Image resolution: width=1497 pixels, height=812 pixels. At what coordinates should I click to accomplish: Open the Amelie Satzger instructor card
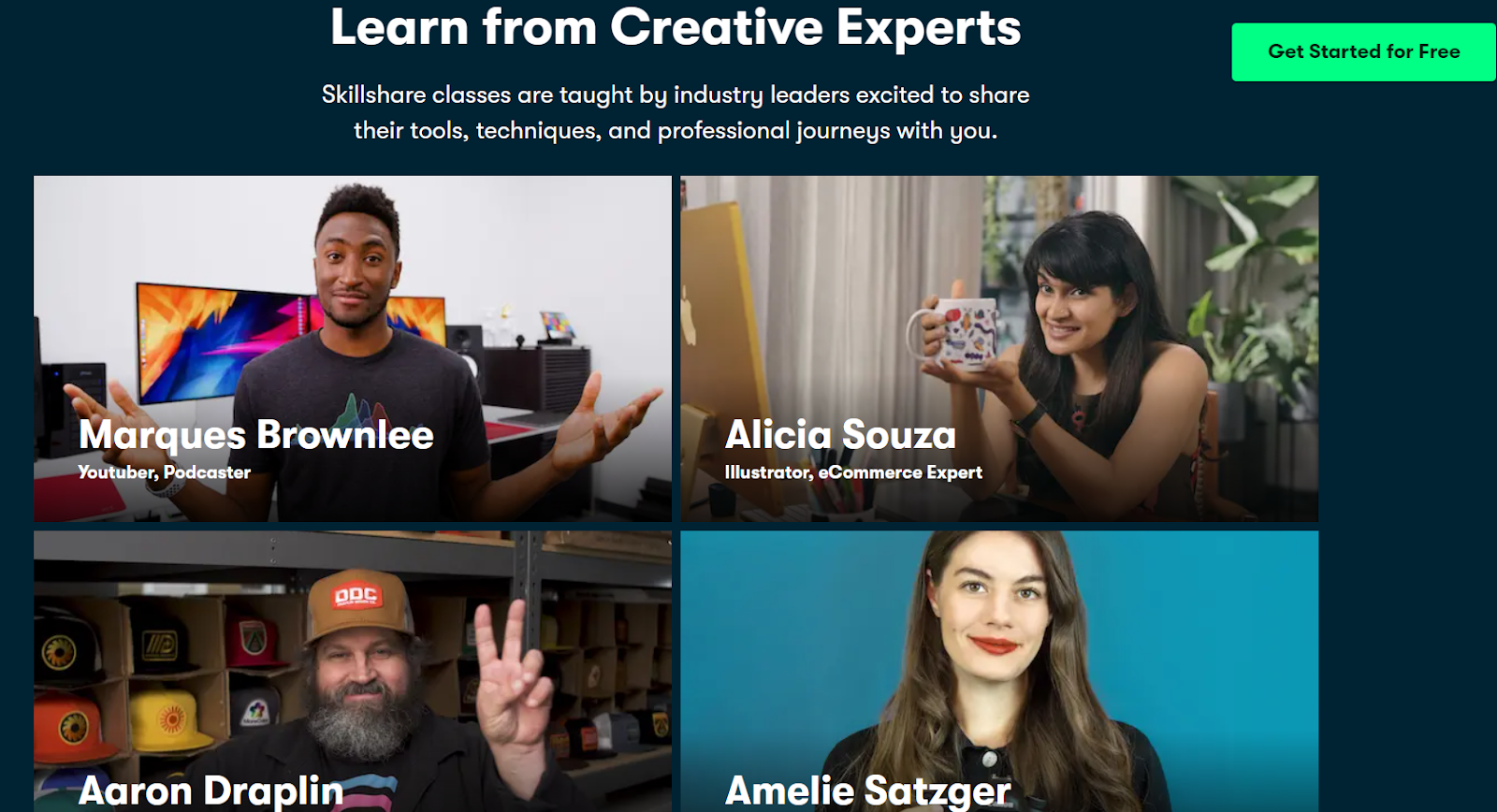999,672
